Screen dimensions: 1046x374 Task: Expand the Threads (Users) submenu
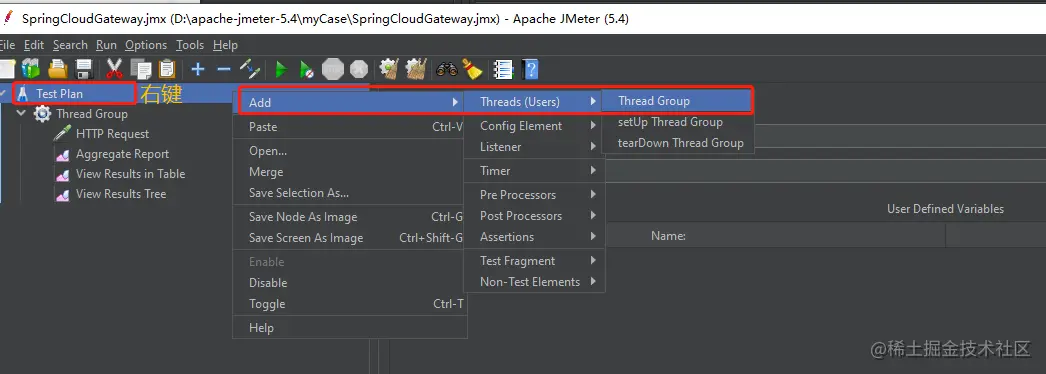(534, 102)
